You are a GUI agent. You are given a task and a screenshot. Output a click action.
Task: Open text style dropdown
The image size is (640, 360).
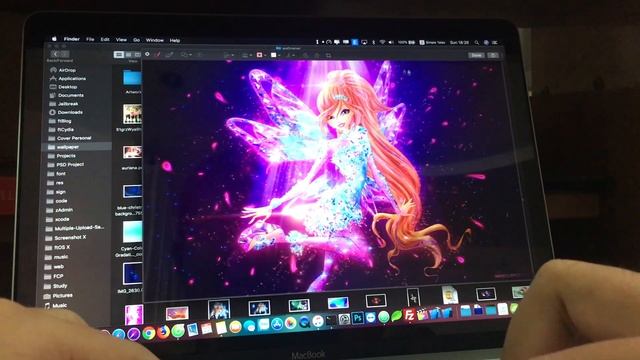pyautogui.click(x=291, y=55)
